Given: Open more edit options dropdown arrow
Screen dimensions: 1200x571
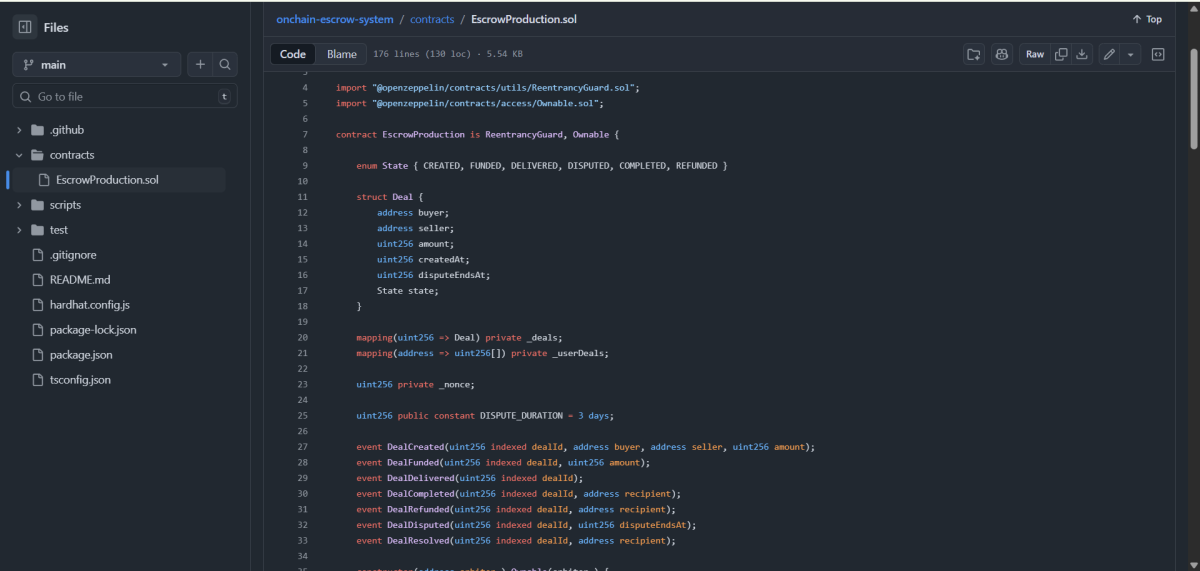Looking at the screenshot, I should point(1130,54).
